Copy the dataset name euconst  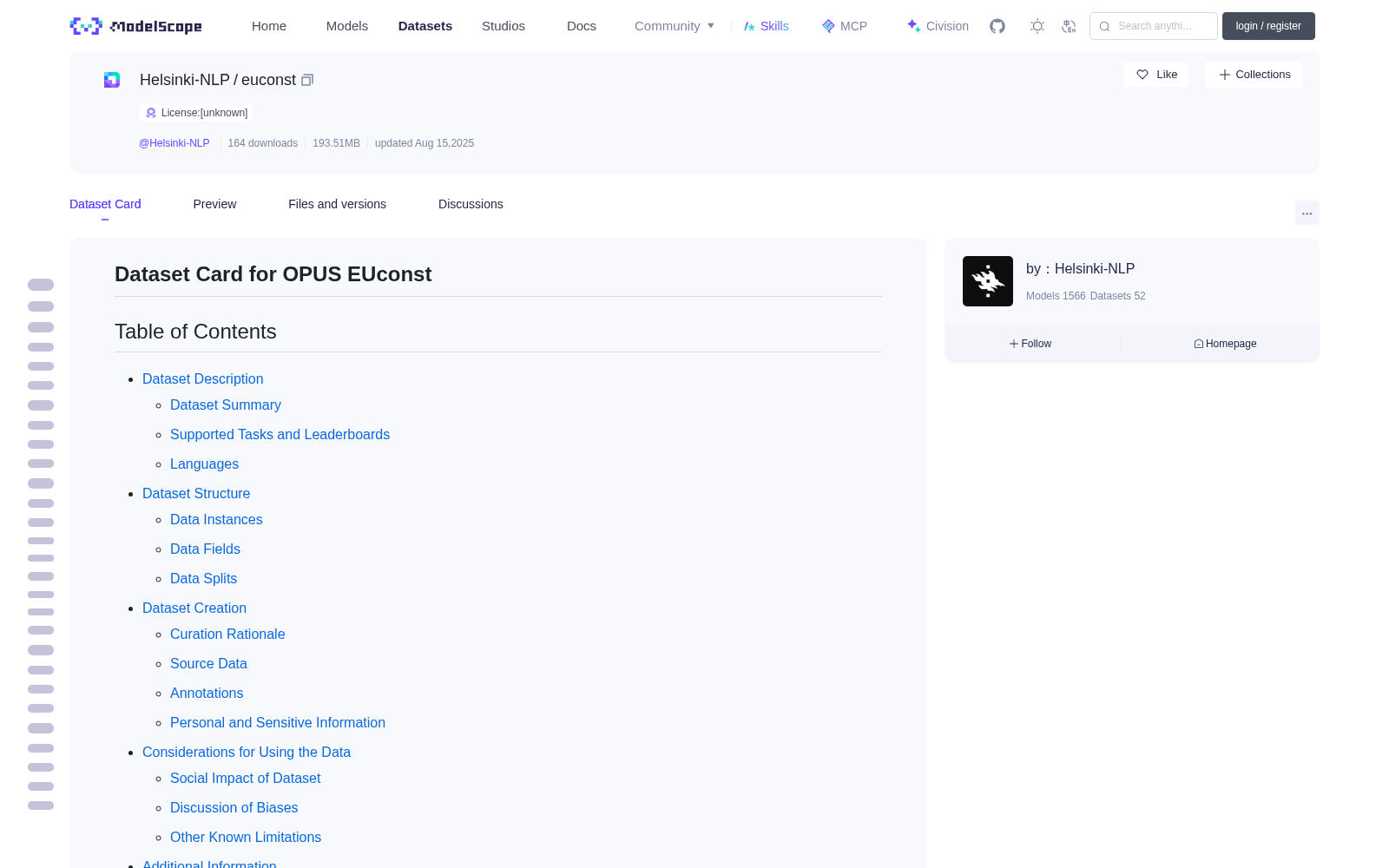tap(307, 80)
